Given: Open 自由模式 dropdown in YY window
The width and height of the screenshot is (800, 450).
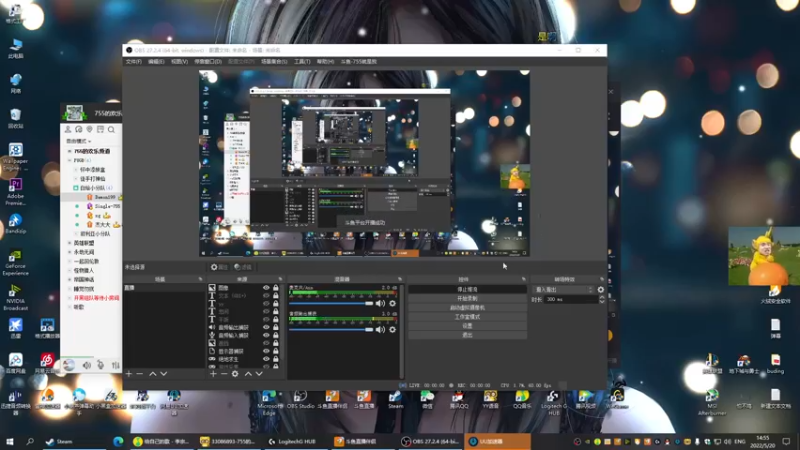Looking at the screenshot, I should pyautogui.click(x=79, y=141).
